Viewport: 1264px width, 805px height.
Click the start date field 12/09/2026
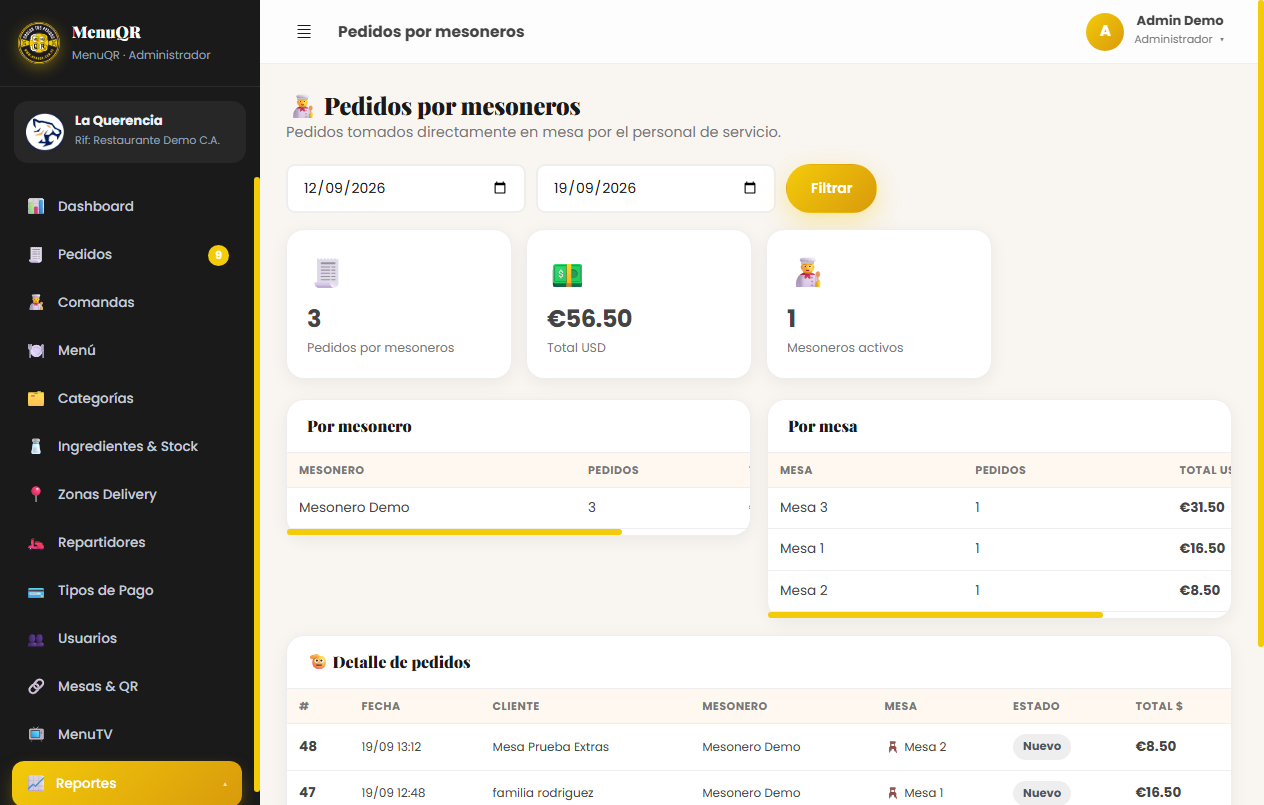click(x=406, y=188)
